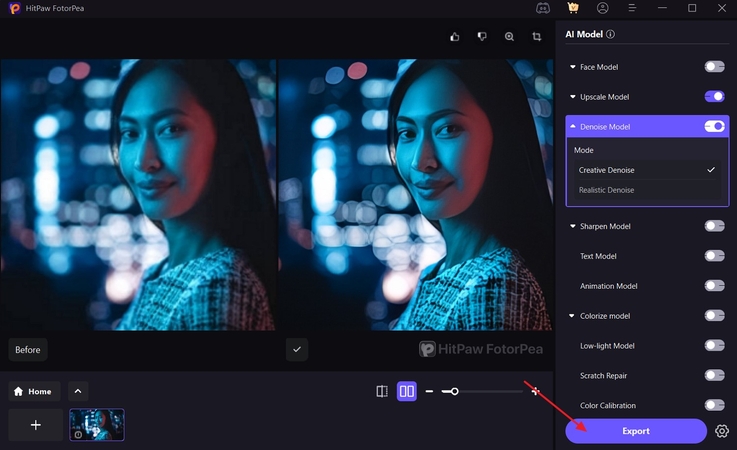Click the AI Model panel heading

click(584, 34)
